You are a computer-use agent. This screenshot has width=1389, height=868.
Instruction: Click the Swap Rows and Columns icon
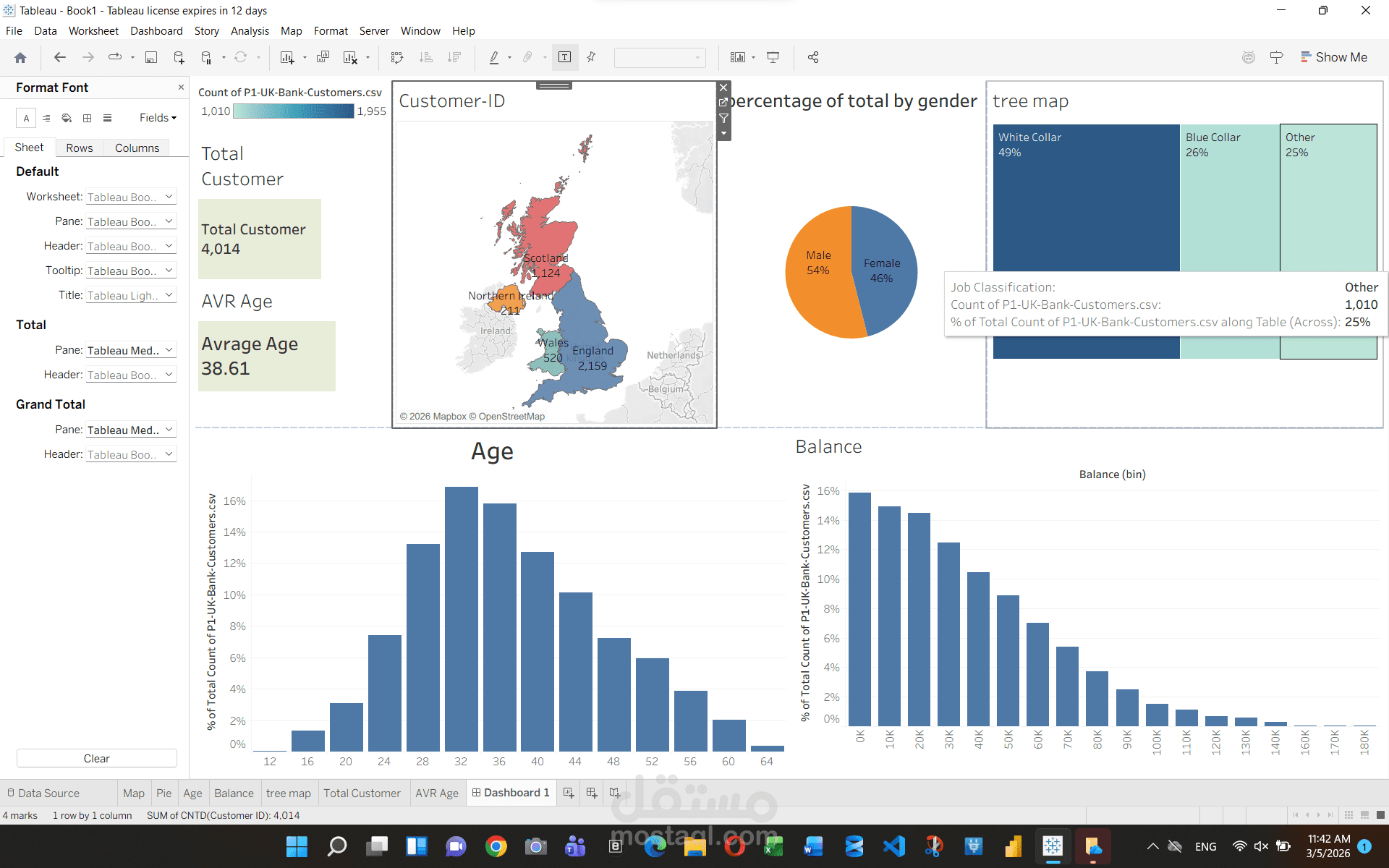point(396,57)
